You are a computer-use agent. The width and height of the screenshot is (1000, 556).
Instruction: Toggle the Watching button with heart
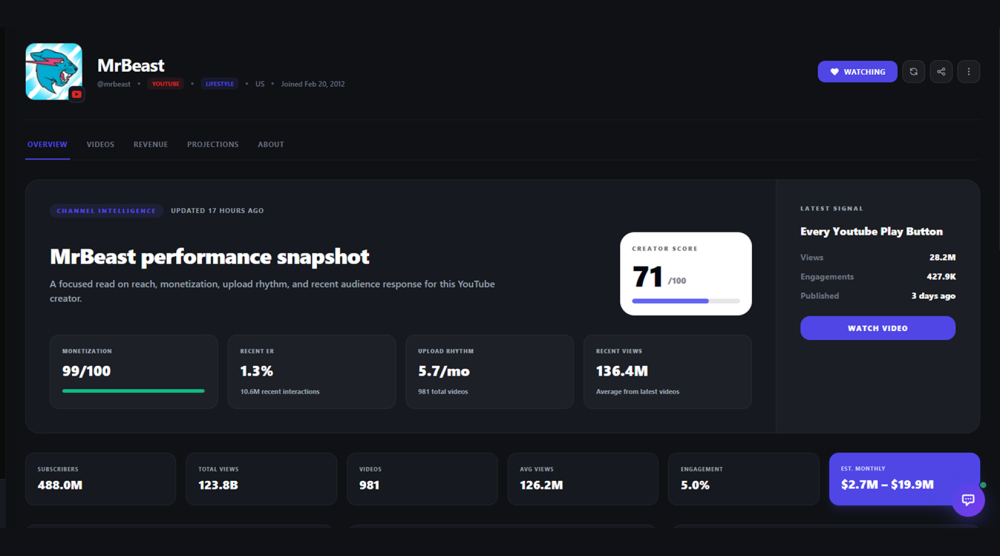(x=857, y=71)
